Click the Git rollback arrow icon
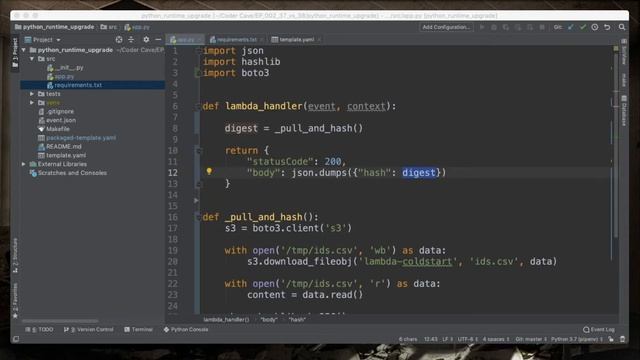This screenshot has height=360, width=640. click(607, 27)
